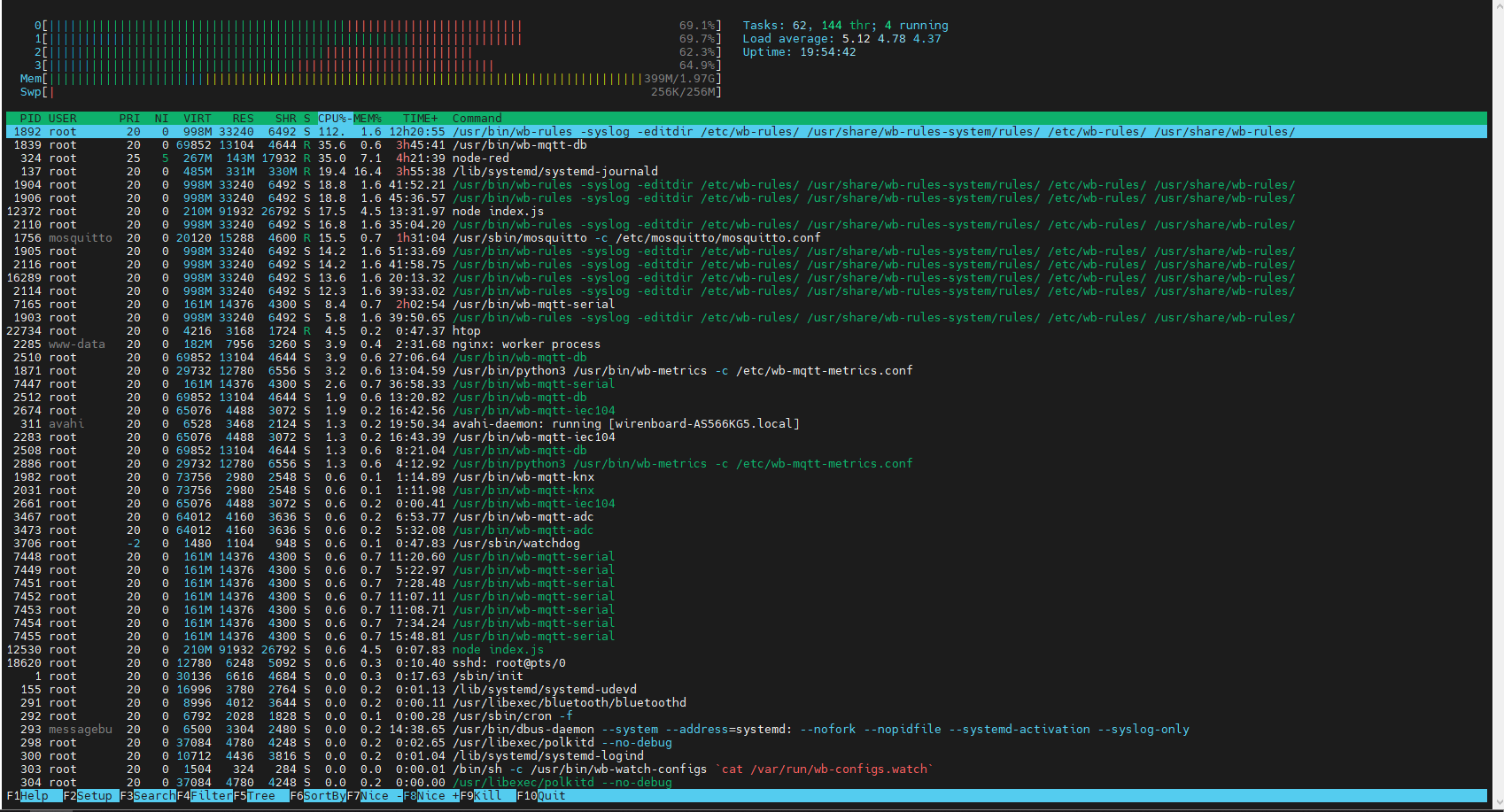Viewport: 1504px width, 812px height.
Task: Click F8 Nice + button
Action: pos(431,795)
